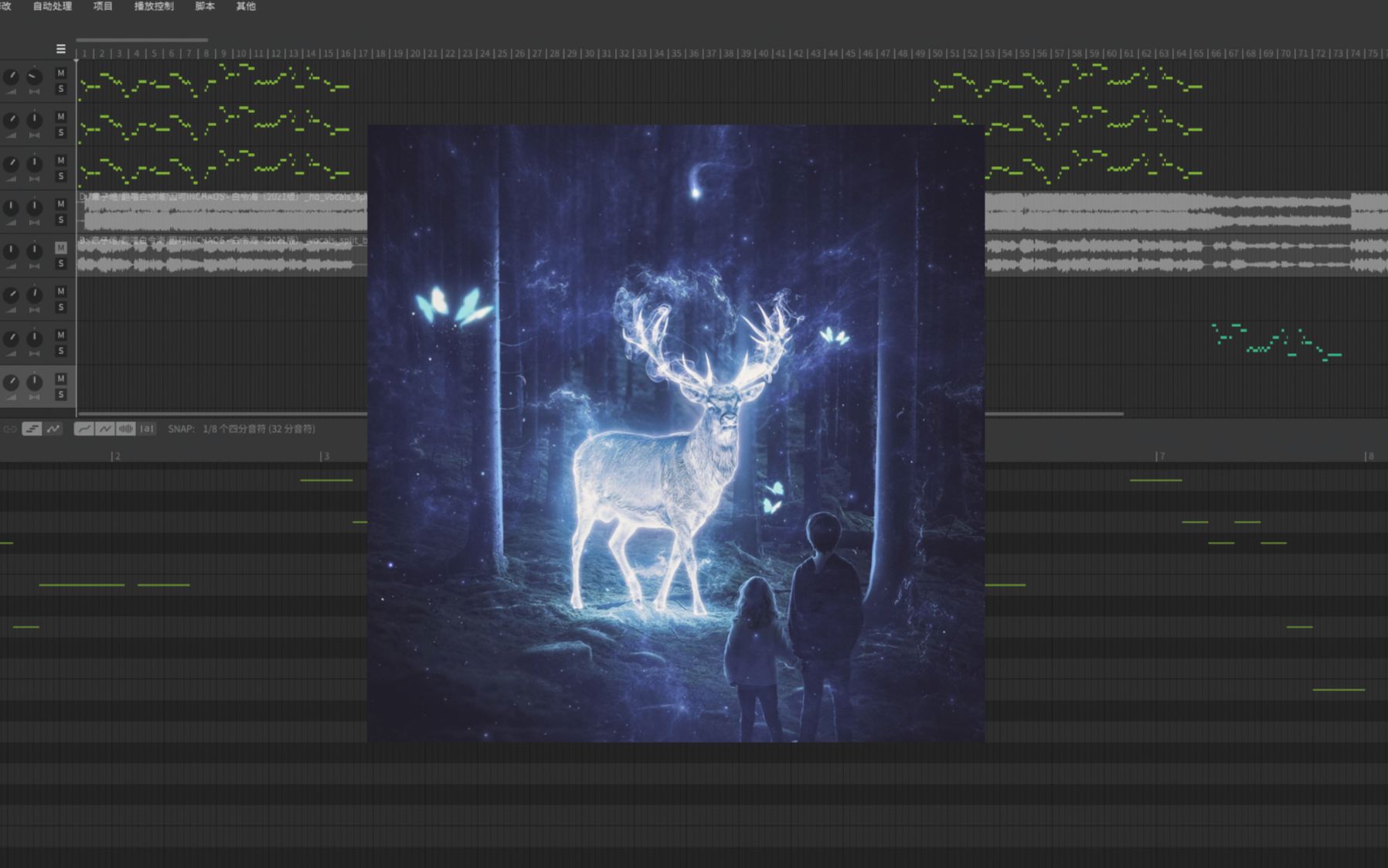Click the link icon in piano roll toolbar
1388x868 pixels.
tap(10, 429)
